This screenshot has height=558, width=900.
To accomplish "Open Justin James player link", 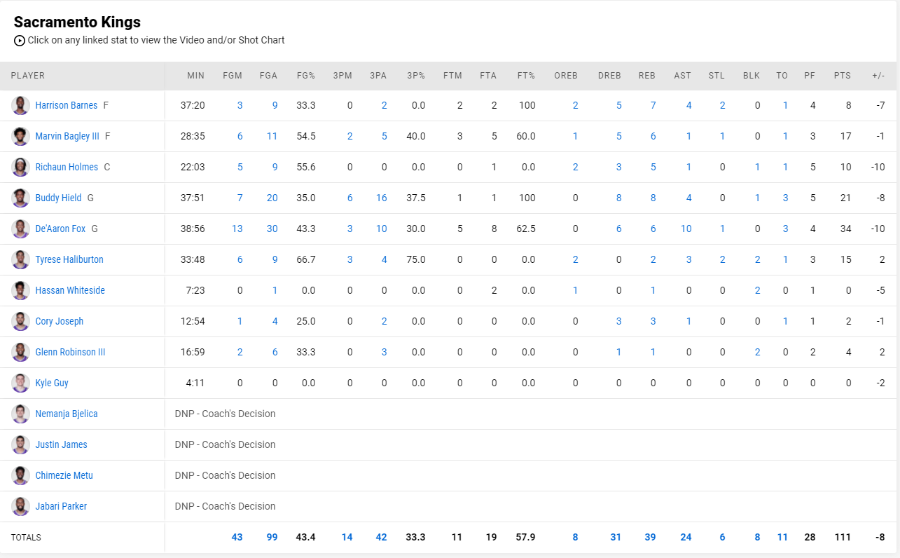I will 61,445.
